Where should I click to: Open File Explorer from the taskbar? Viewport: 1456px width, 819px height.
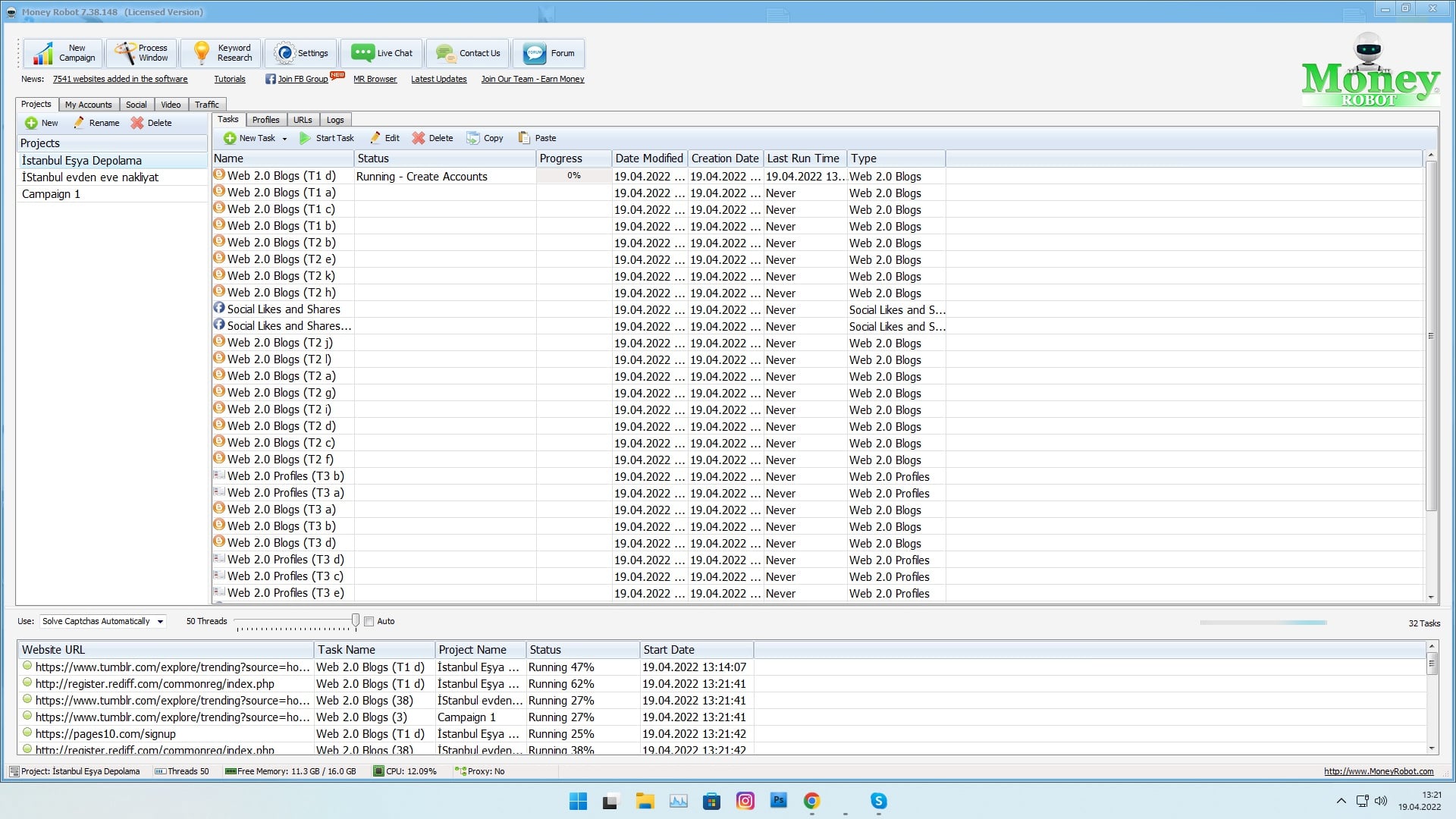pyautogui.click(x=645, y=801)
